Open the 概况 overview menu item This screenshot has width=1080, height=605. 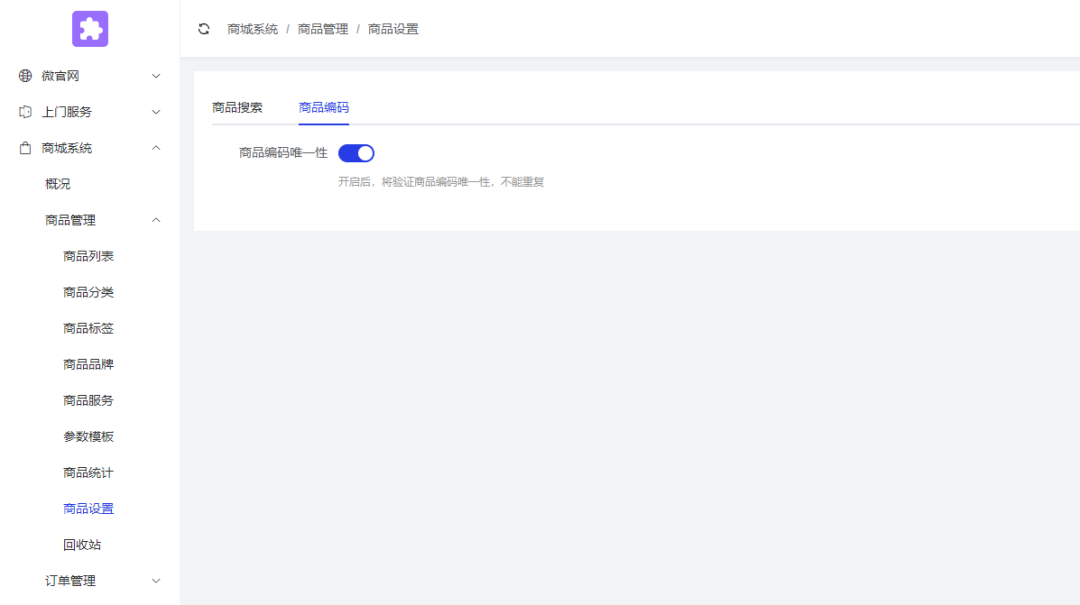(x=58, y=184)
